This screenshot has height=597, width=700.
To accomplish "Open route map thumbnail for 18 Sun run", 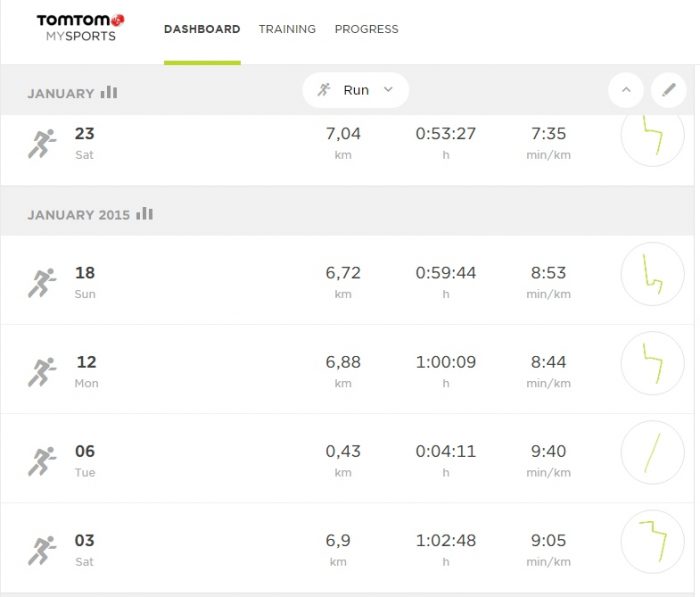I will click(x=653, y=274).
